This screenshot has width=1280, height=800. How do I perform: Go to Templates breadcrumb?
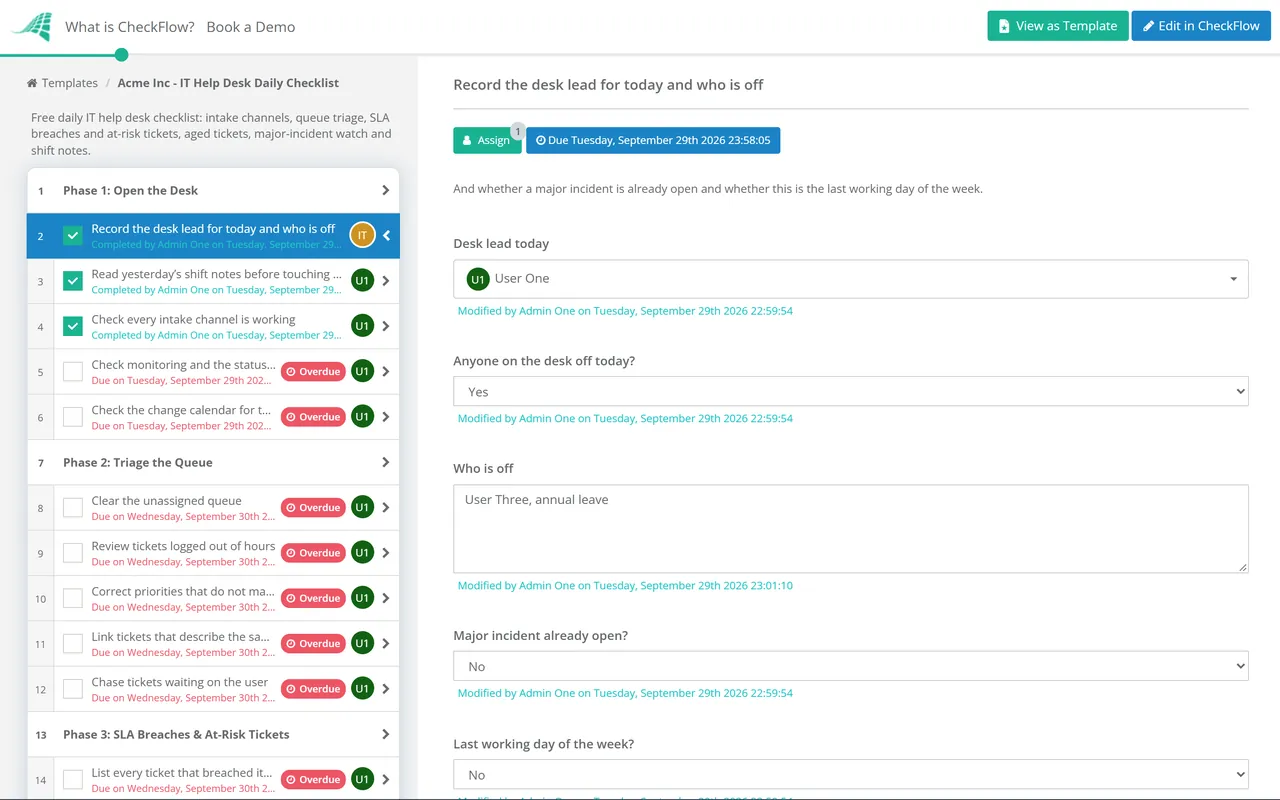70,83
